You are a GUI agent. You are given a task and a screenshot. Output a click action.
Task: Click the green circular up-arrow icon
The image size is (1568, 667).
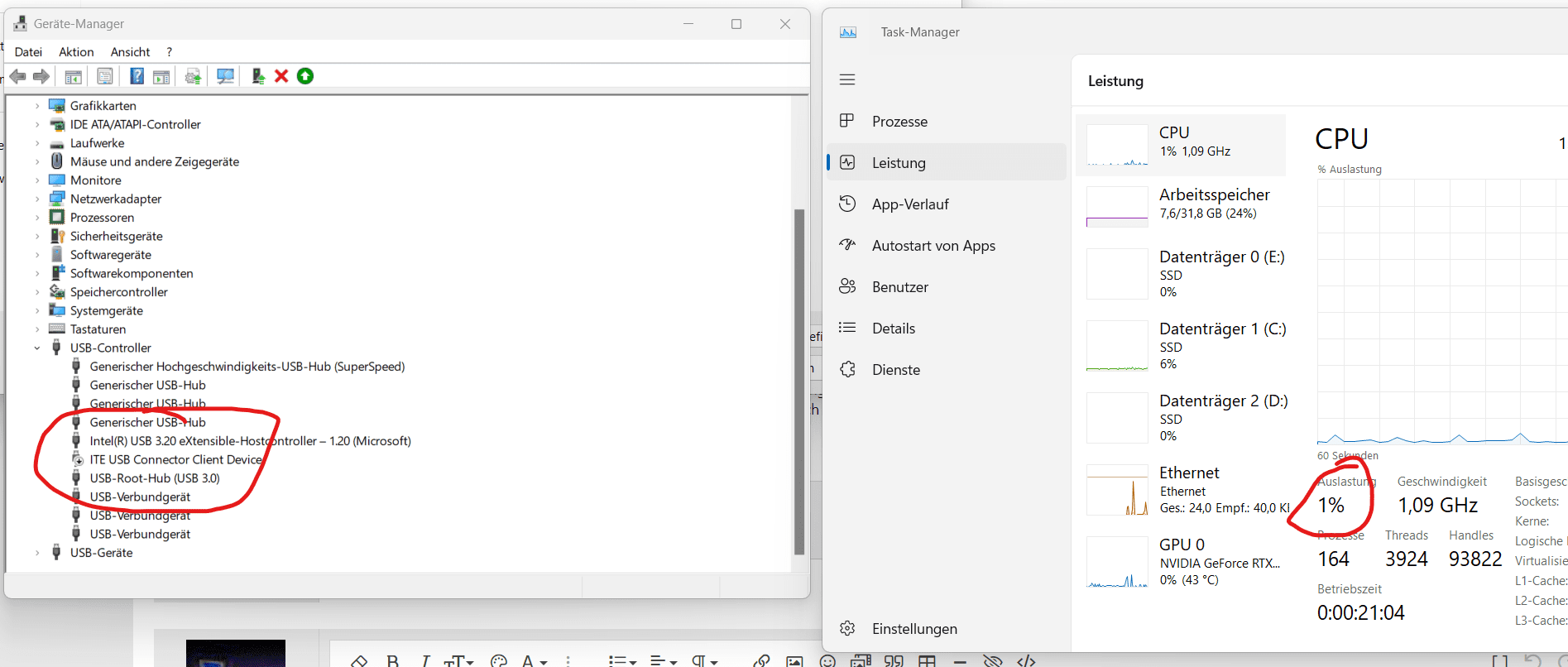[x=305, y=76]
